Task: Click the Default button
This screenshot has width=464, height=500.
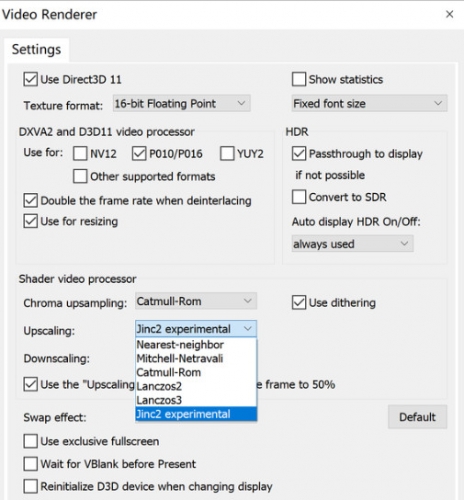Action: coord(417,417)
